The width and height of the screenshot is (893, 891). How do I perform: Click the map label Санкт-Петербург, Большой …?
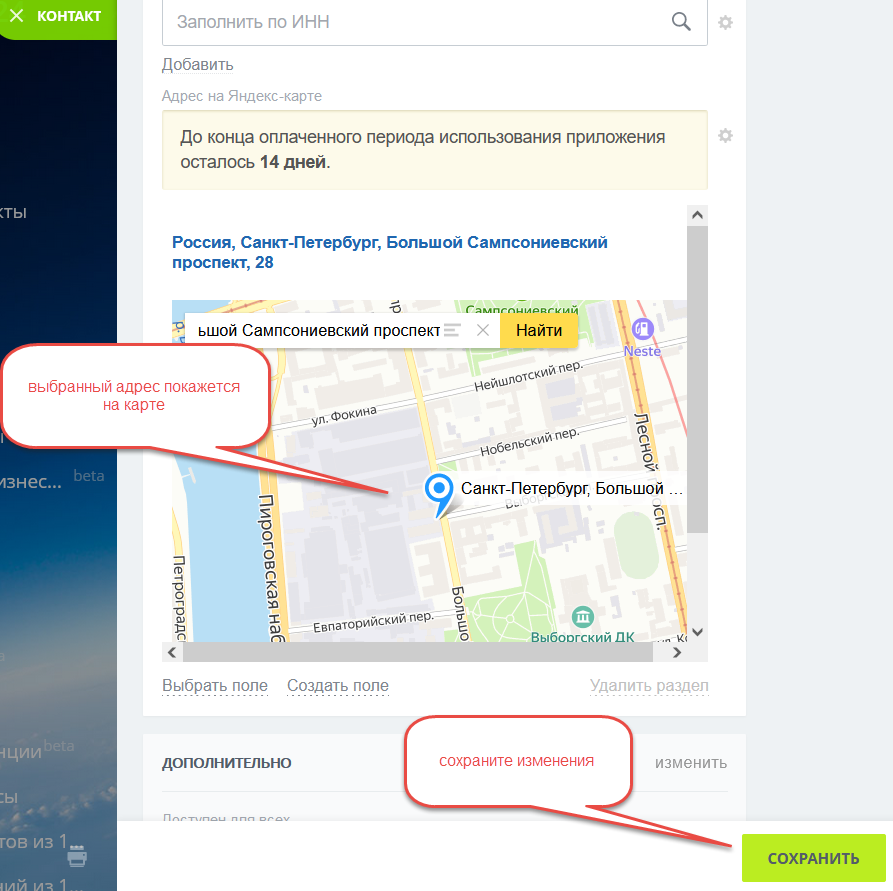coord(572,488)
